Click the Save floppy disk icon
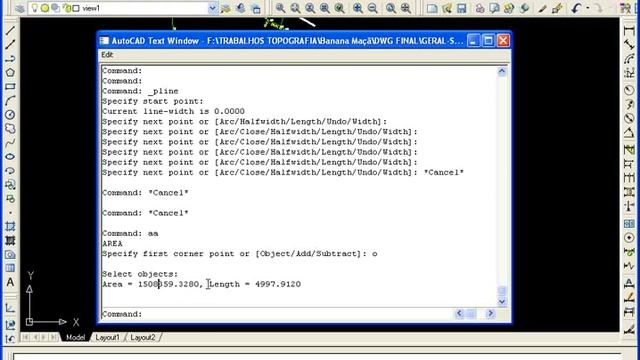 [462, 8]
